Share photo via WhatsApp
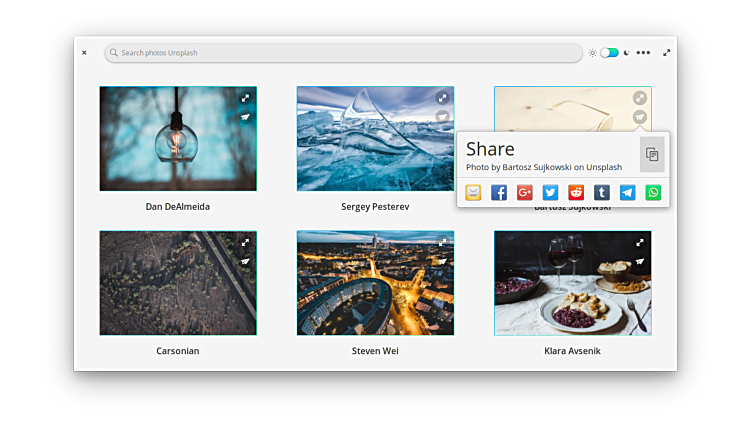Screen dimensions: 752x423 (653, 193)
